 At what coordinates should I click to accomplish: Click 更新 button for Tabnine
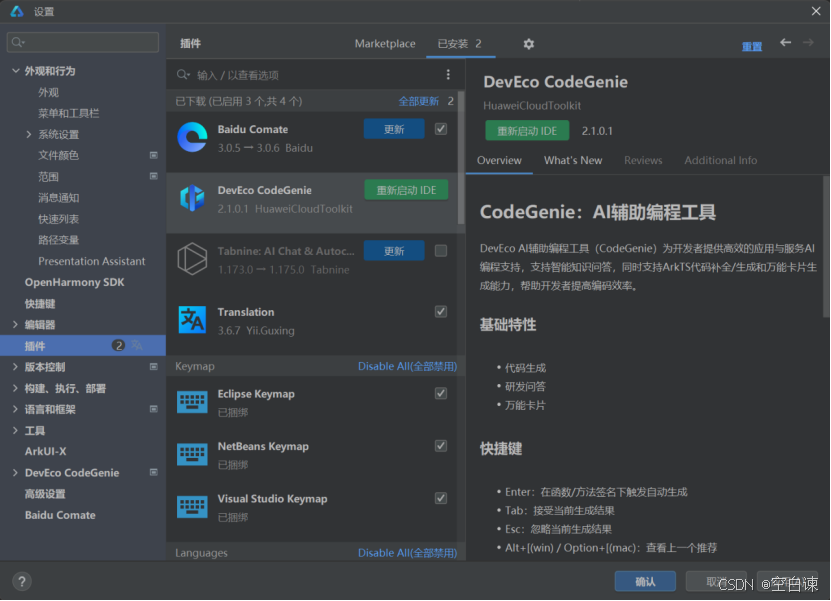pyautogui.click(x=394, y=251)
